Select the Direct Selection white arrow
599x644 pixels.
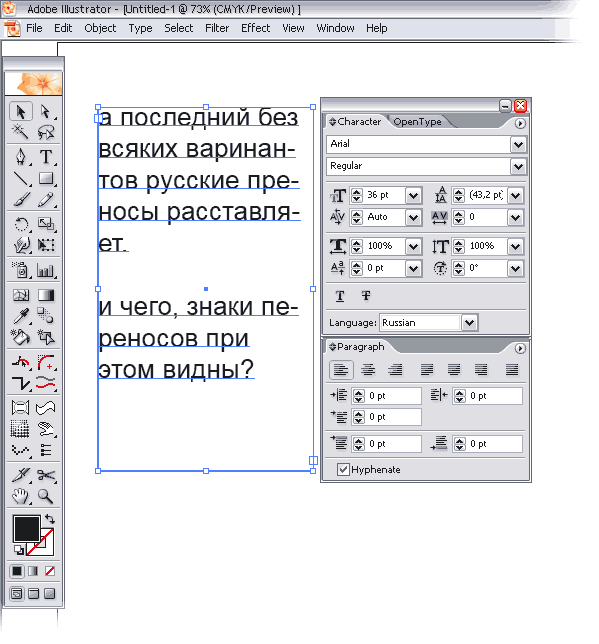point(46,111)
